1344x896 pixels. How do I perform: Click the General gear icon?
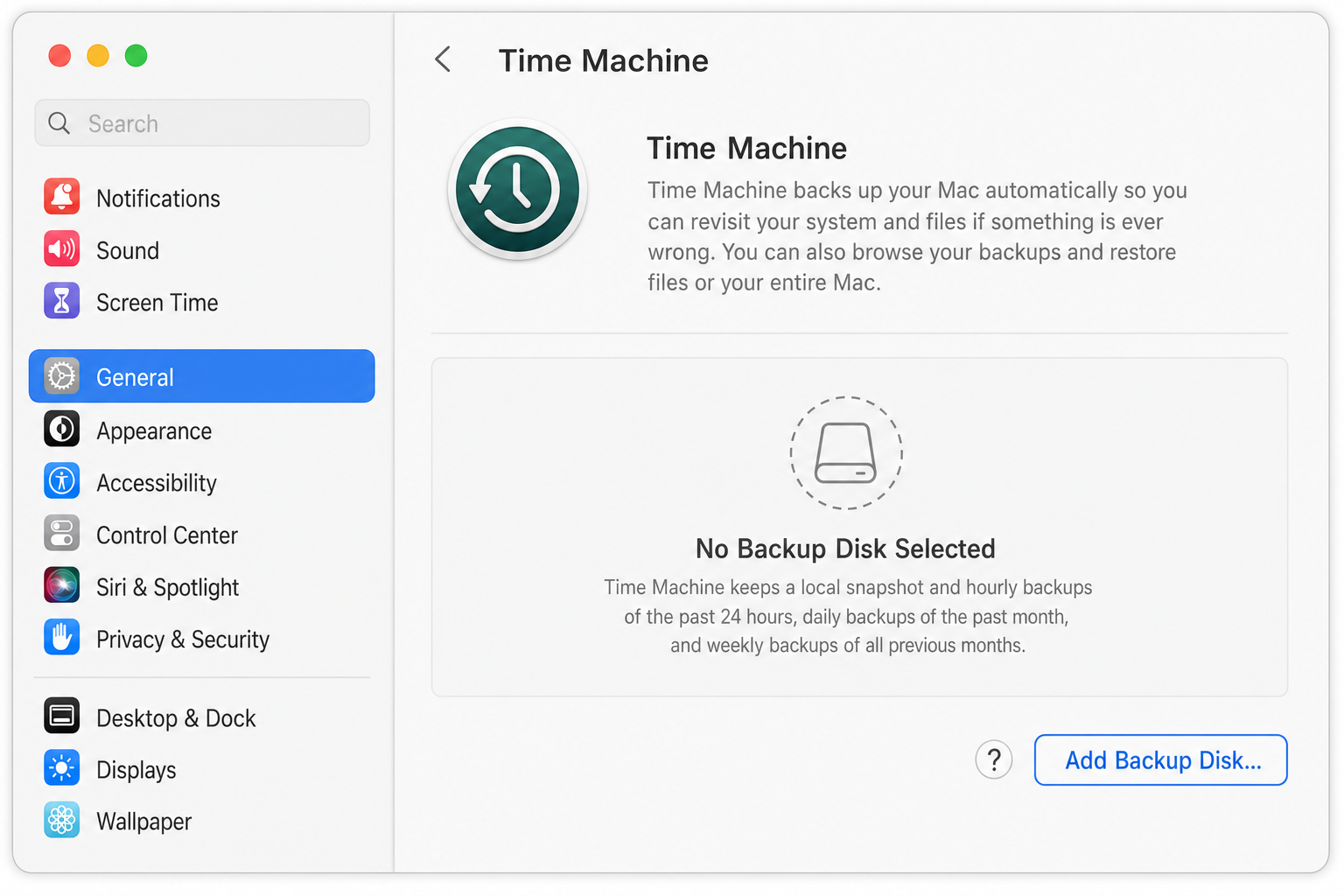pos(61,376)
